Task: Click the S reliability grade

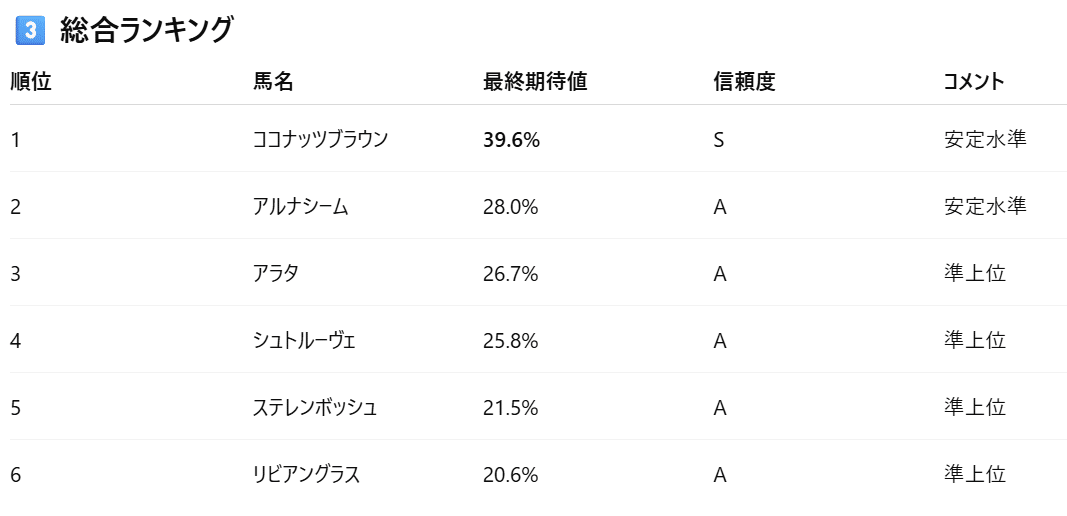Action: [718, 140]
